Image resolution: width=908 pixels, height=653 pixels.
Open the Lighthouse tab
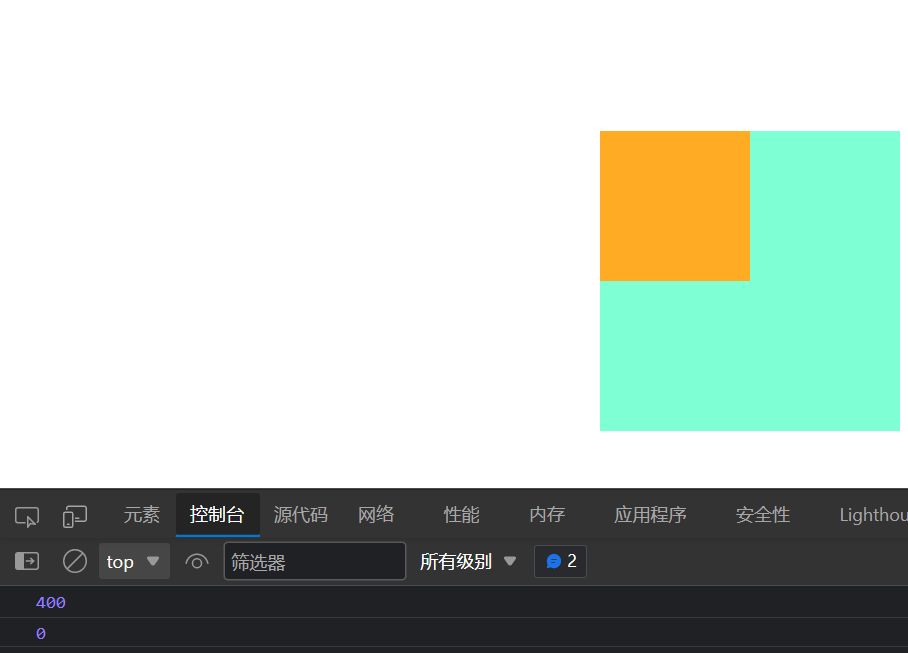coord(872,515)
